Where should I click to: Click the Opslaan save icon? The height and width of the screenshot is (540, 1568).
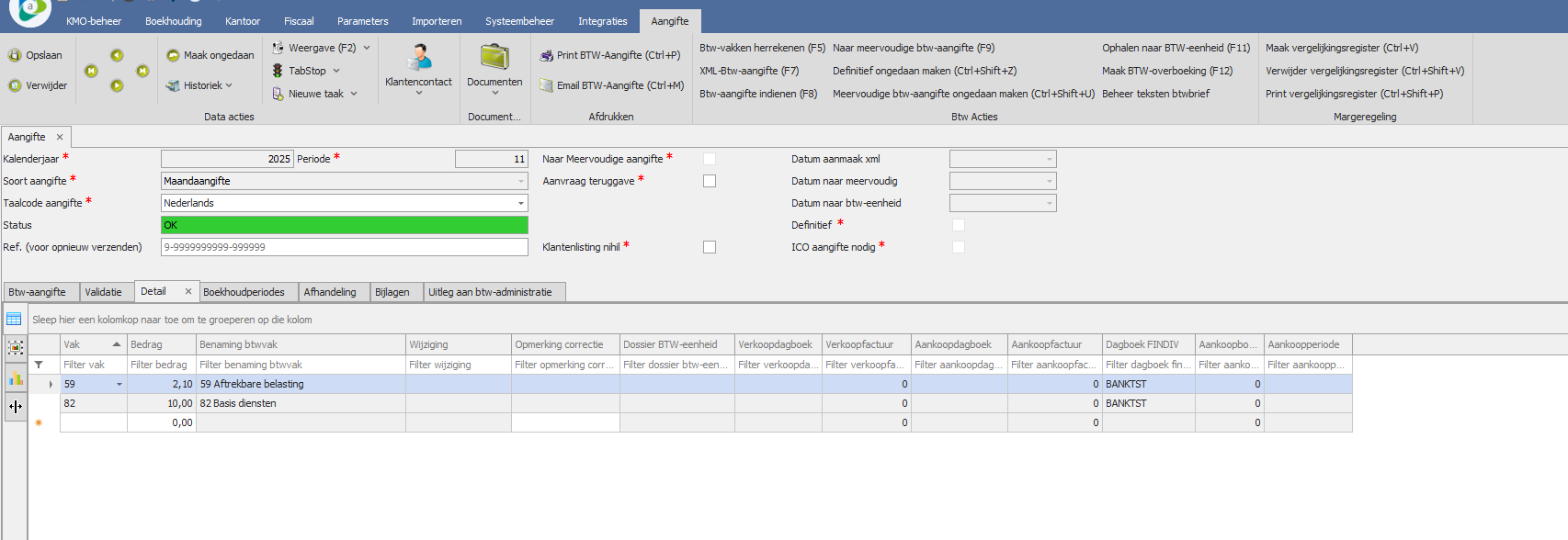[15, 55]
